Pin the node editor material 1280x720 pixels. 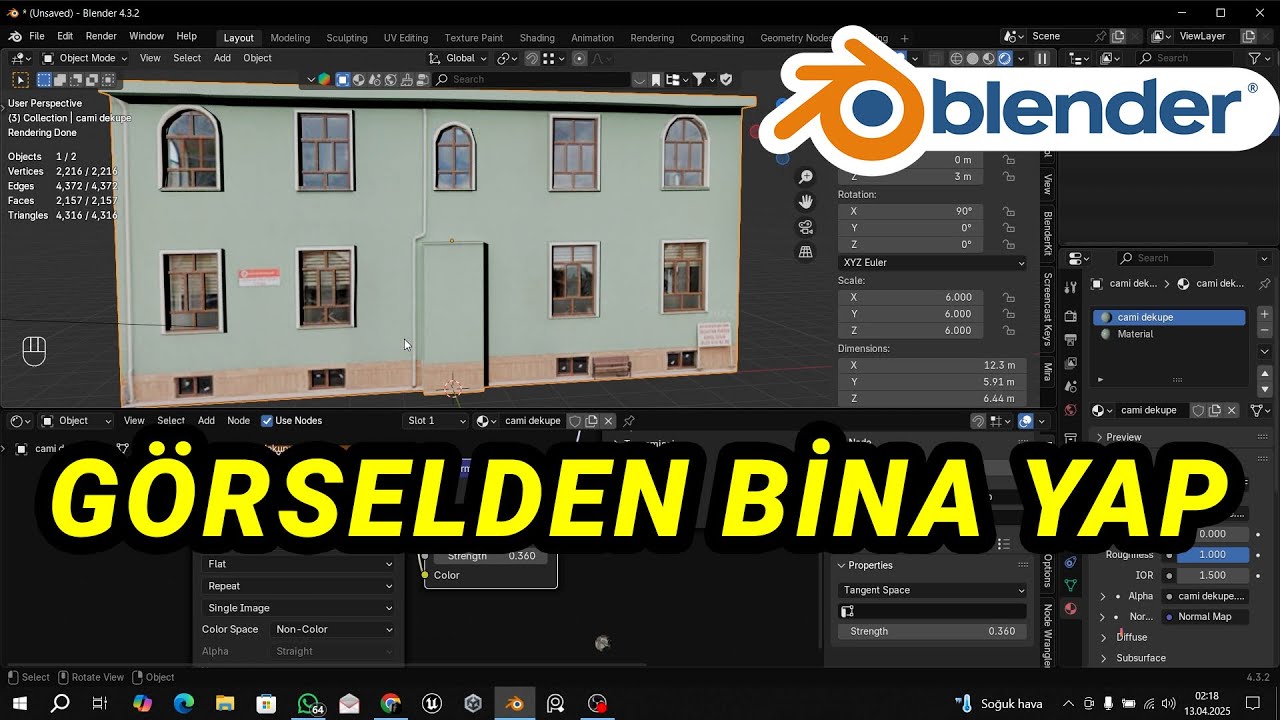pos(628,421)
